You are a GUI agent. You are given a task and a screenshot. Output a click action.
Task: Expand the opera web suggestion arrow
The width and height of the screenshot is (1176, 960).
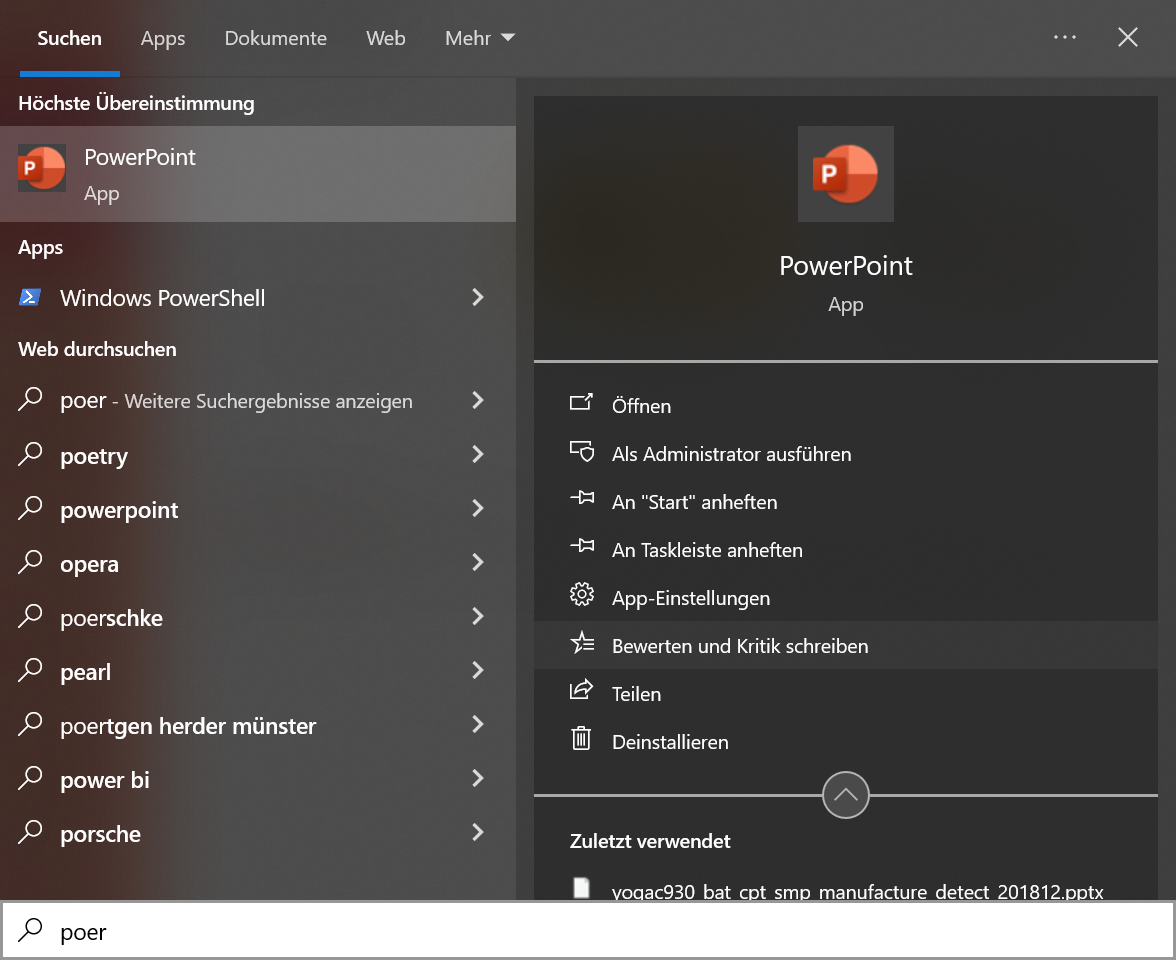[478, 562]
